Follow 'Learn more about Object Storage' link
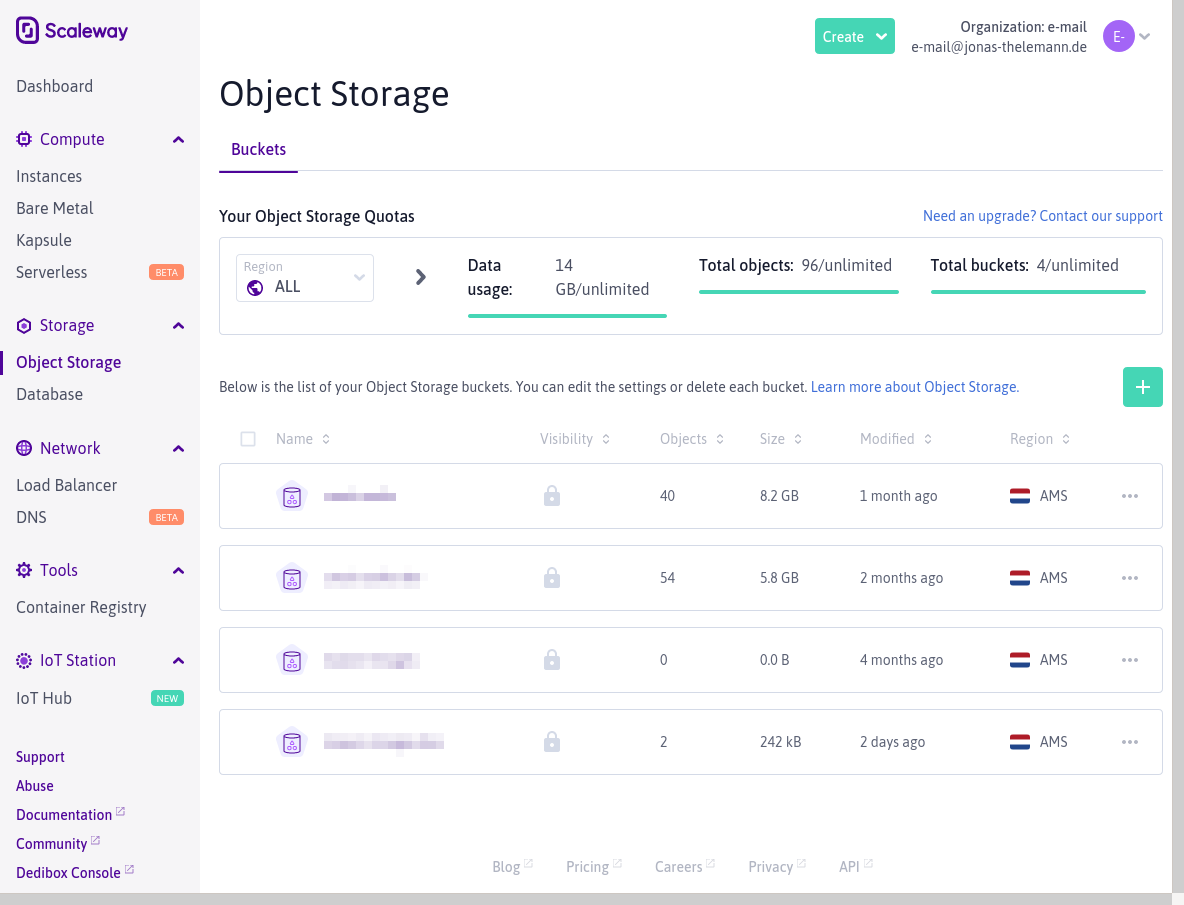Viewport: 1184px width, 905px height. 914,387
